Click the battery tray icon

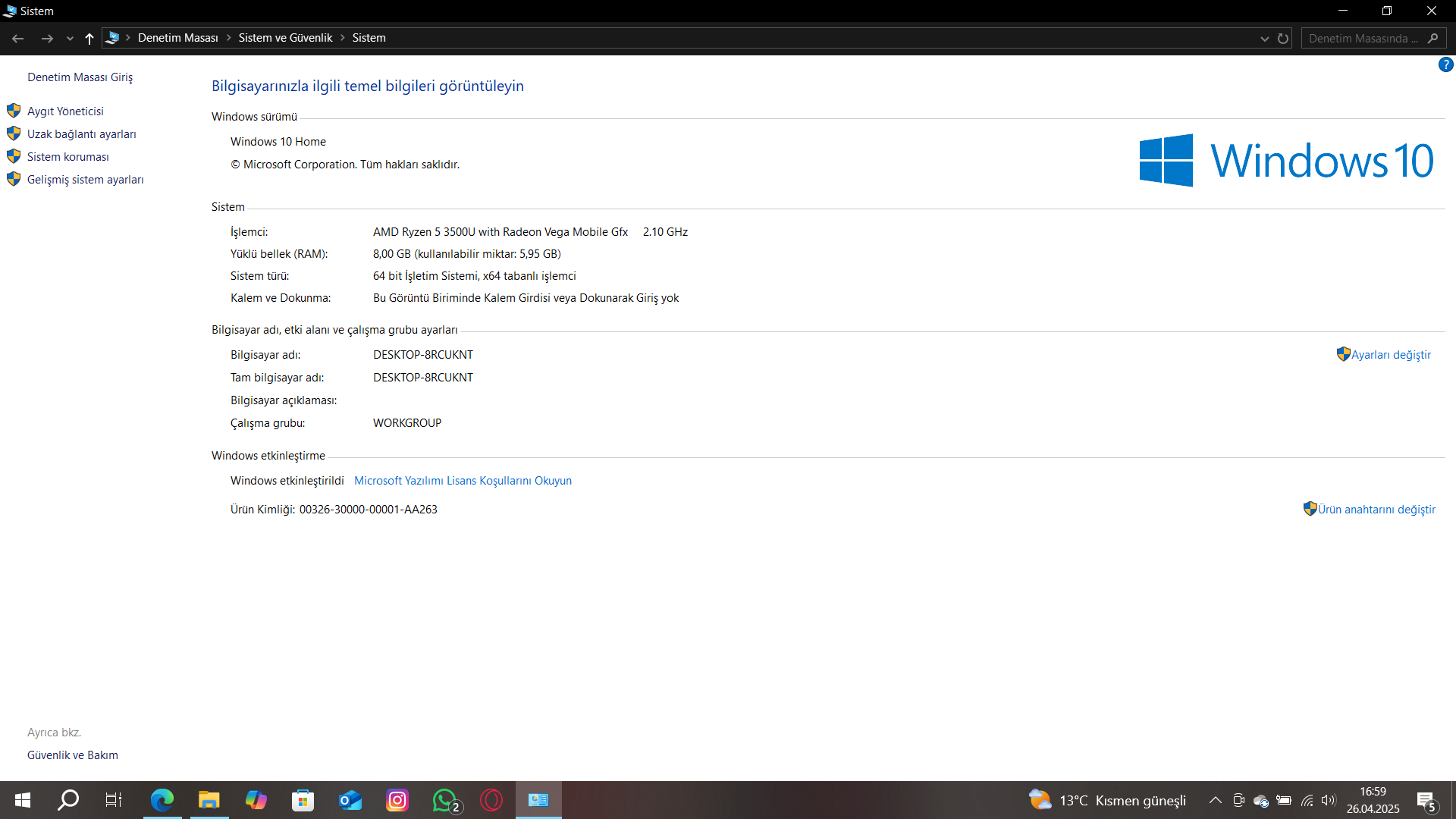pos(1284,800)
